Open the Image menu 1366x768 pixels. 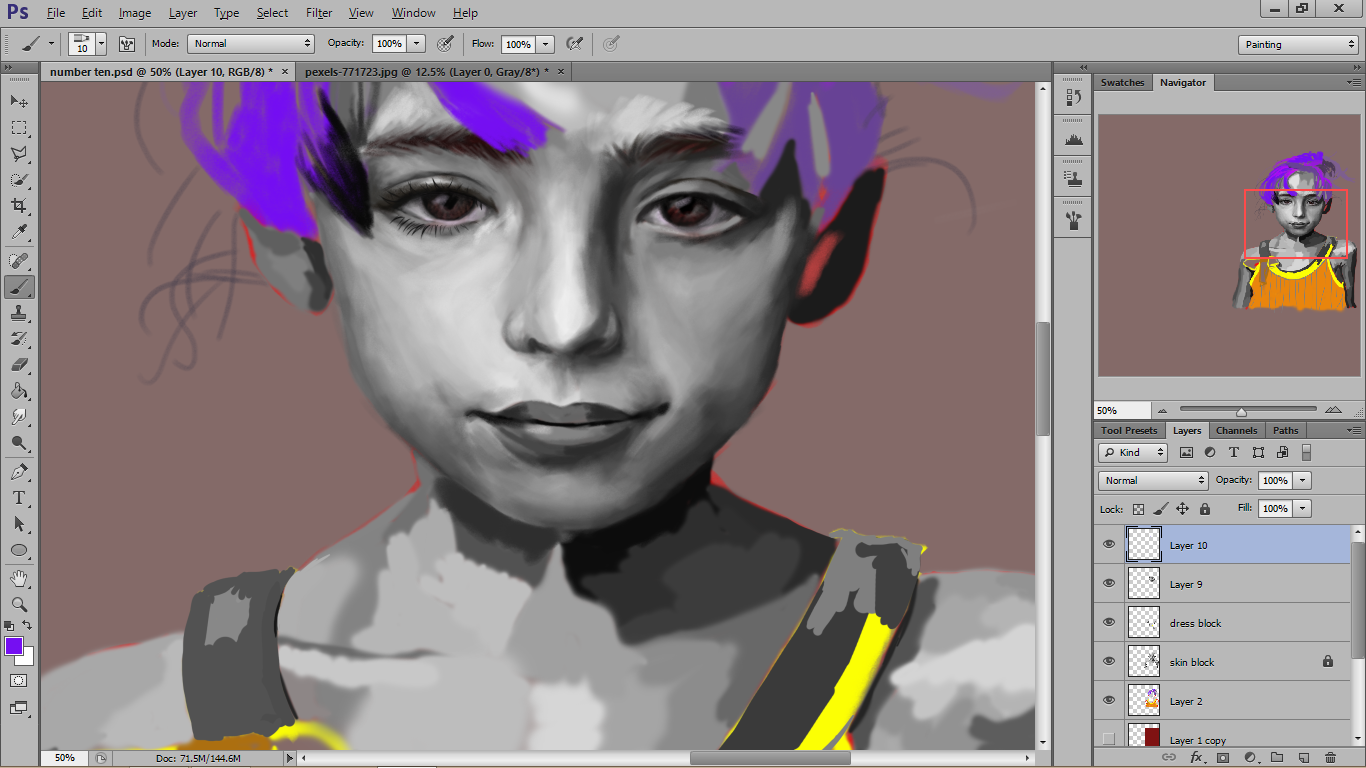pos(135,13)
